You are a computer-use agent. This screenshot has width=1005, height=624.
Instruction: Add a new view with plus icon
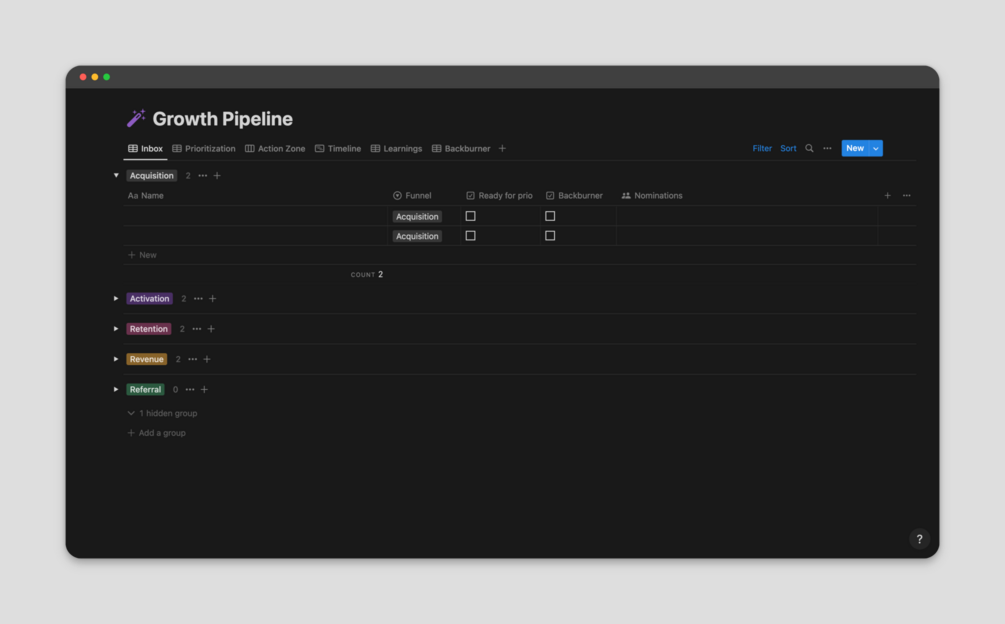[x=502, y=149]
